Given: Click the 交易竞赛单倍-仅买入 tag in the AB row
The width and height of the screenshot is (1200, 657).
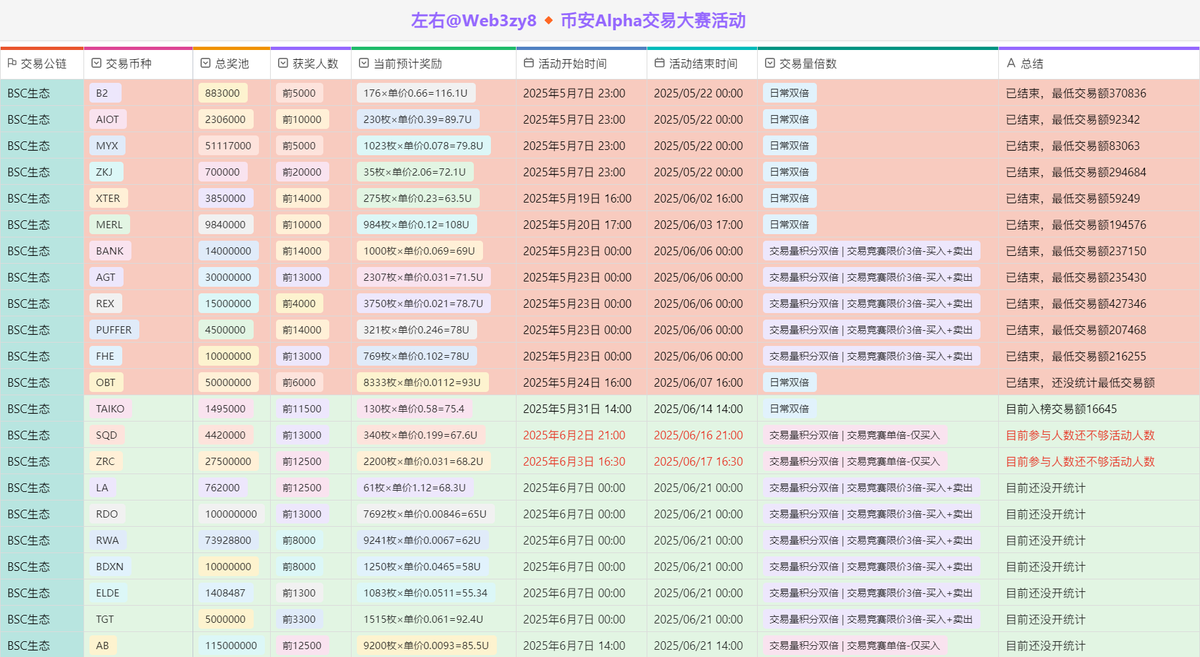Looking at the screenshot, I should (x=894, y=646).
